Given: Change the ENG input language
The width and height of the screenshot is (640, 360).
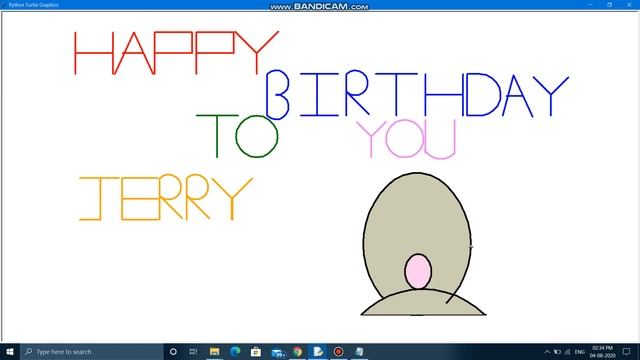Looking at the screenshot, I should point(580,352).
